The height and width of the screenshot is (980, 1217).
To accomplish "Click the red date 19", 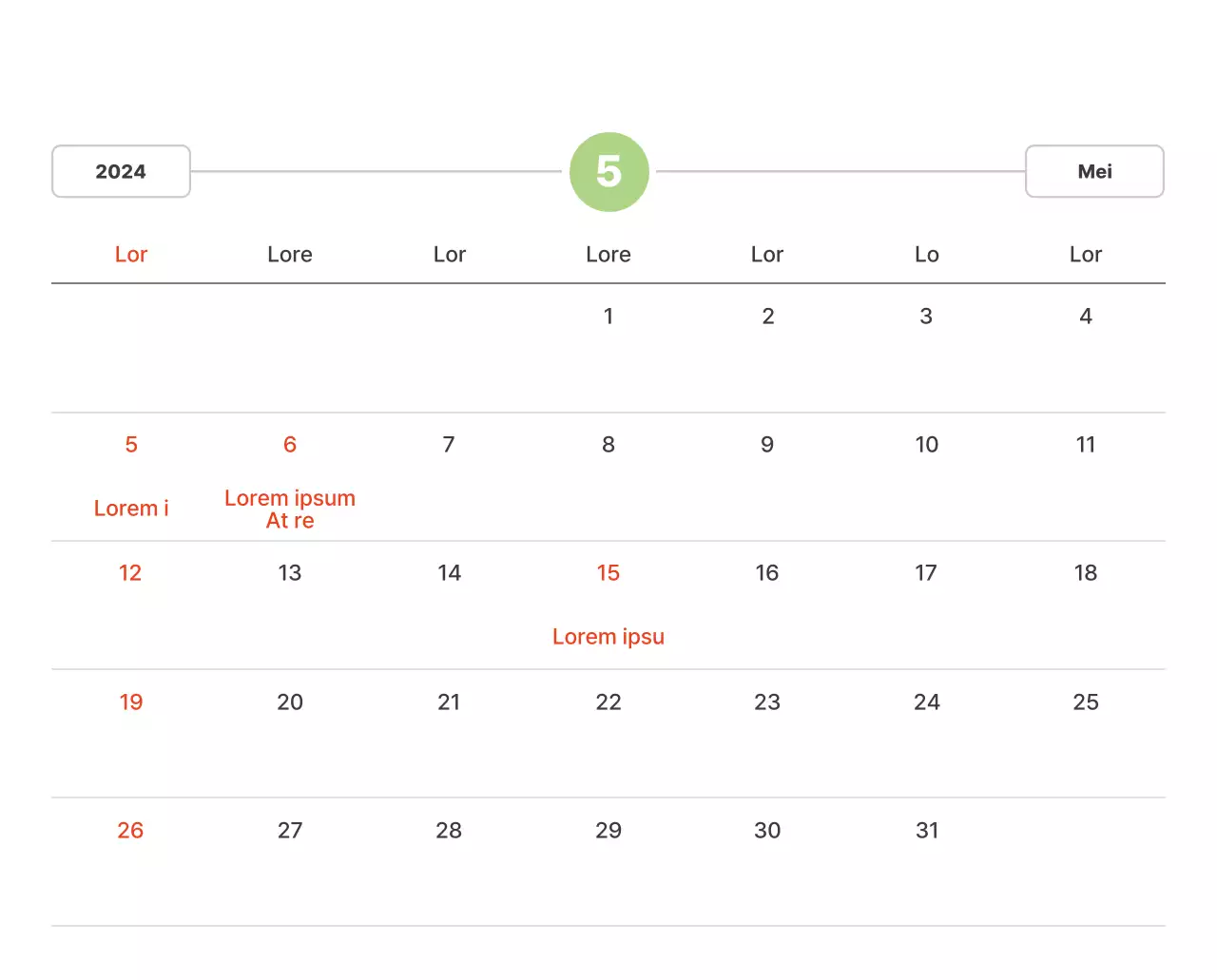I will click(131, 702).
